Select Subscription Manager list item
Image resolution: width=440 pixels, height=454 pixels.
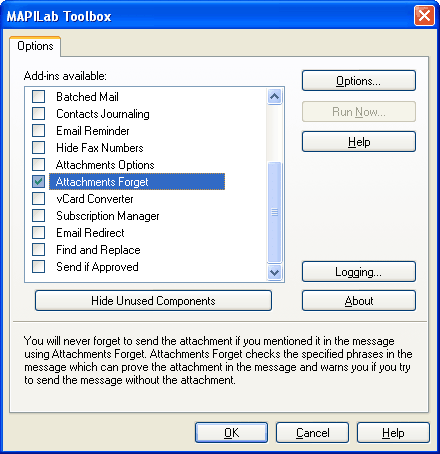pos(108,216)
